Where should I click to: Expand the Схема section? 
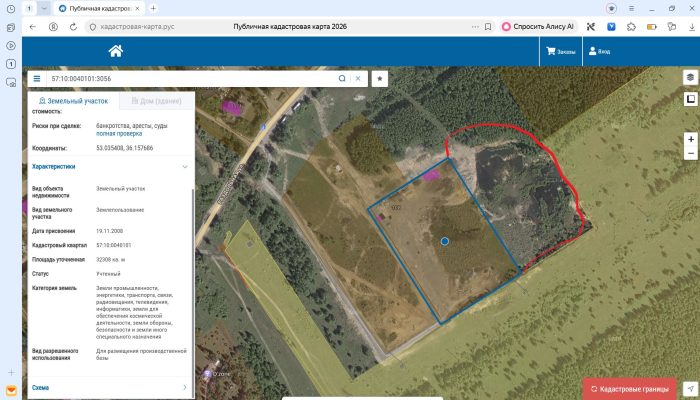coord(109,388)
